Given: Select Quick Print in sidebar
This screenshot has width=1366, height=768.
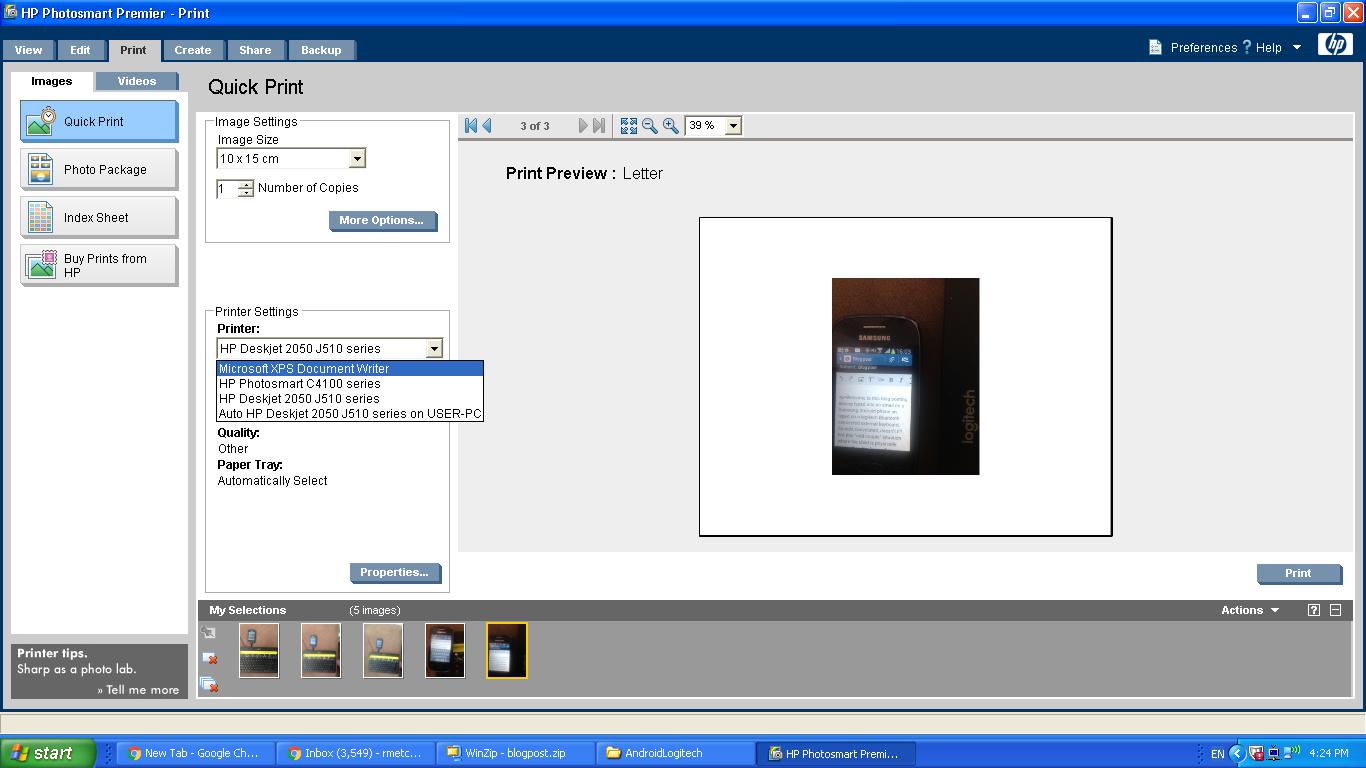Looking at the screenshot, I should [99, 121].
